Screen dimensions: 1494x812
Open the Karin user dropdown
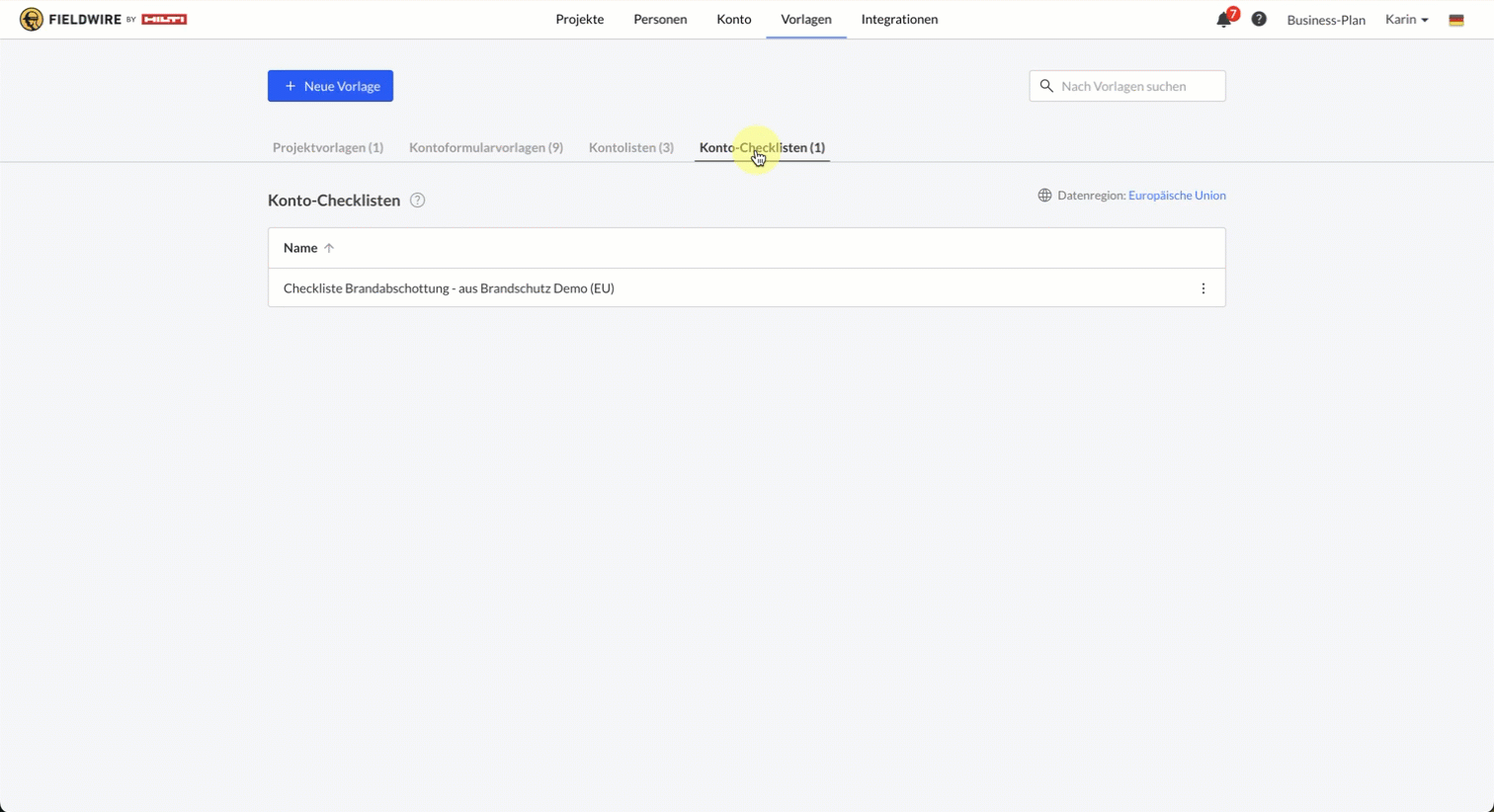[1407, 20]
